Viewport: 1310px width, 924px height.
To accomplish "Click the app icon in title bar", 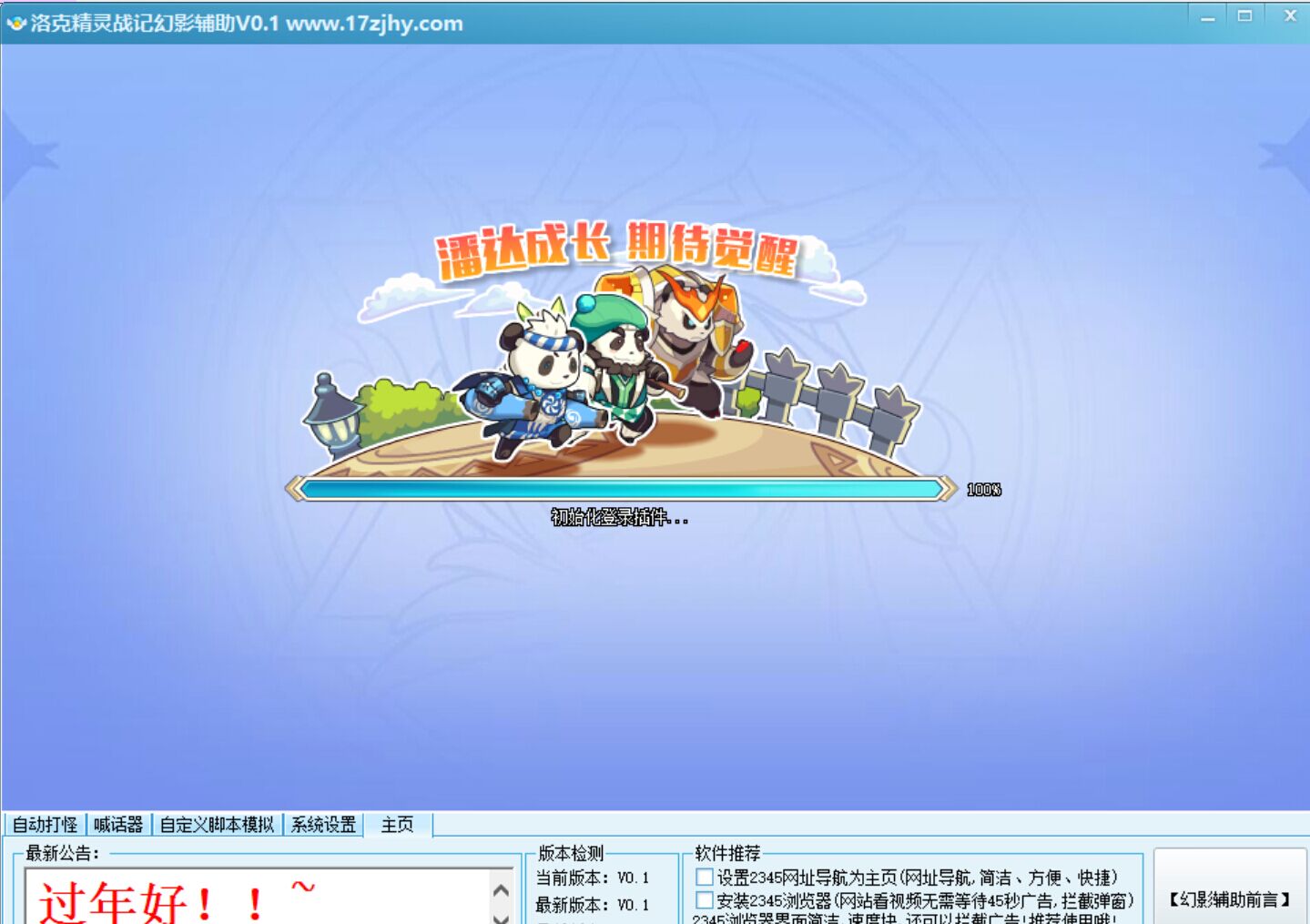I will [x=16, y=23].
